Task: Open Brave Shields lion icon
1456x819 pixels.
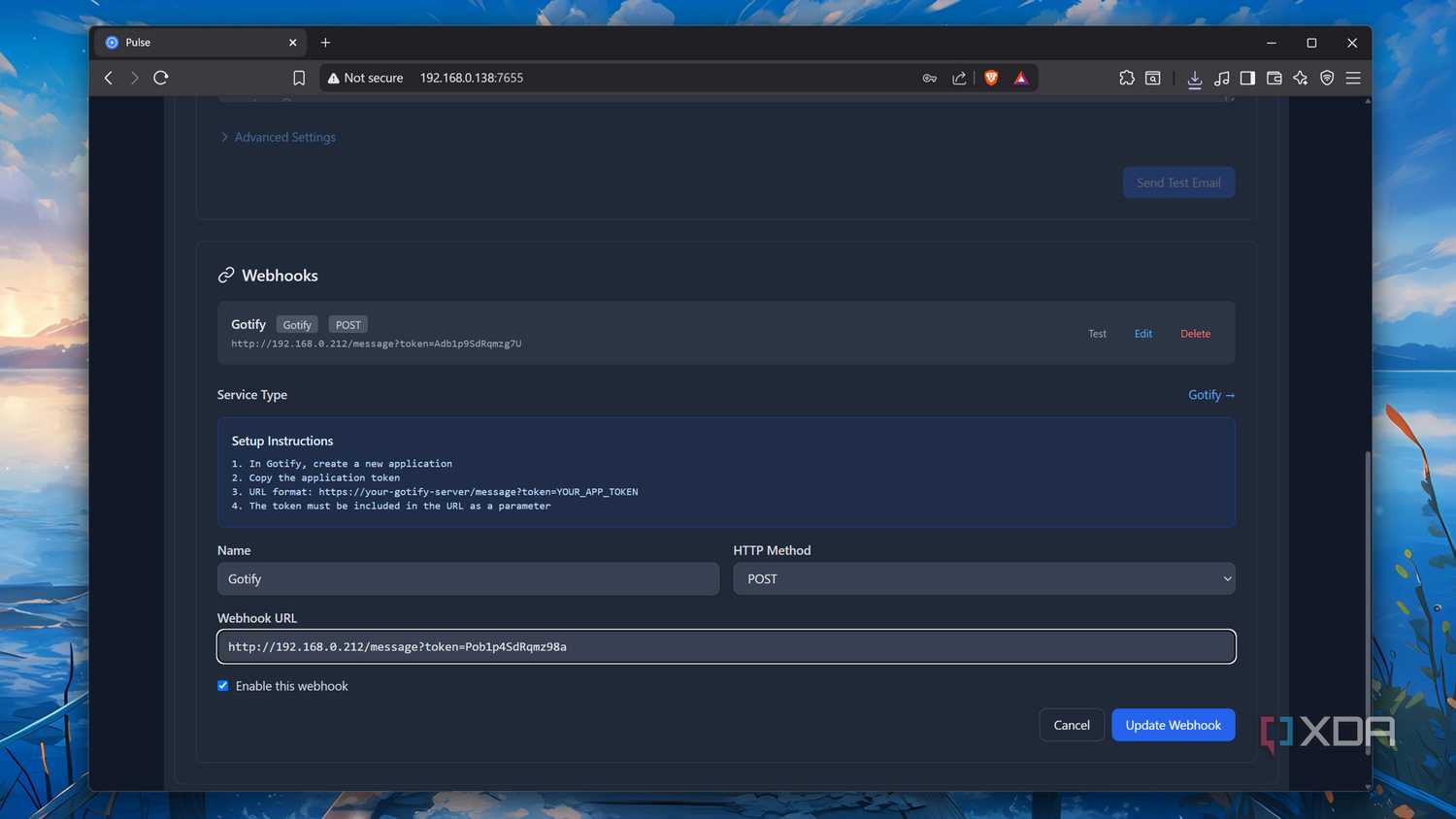Action: click(991, 78)
